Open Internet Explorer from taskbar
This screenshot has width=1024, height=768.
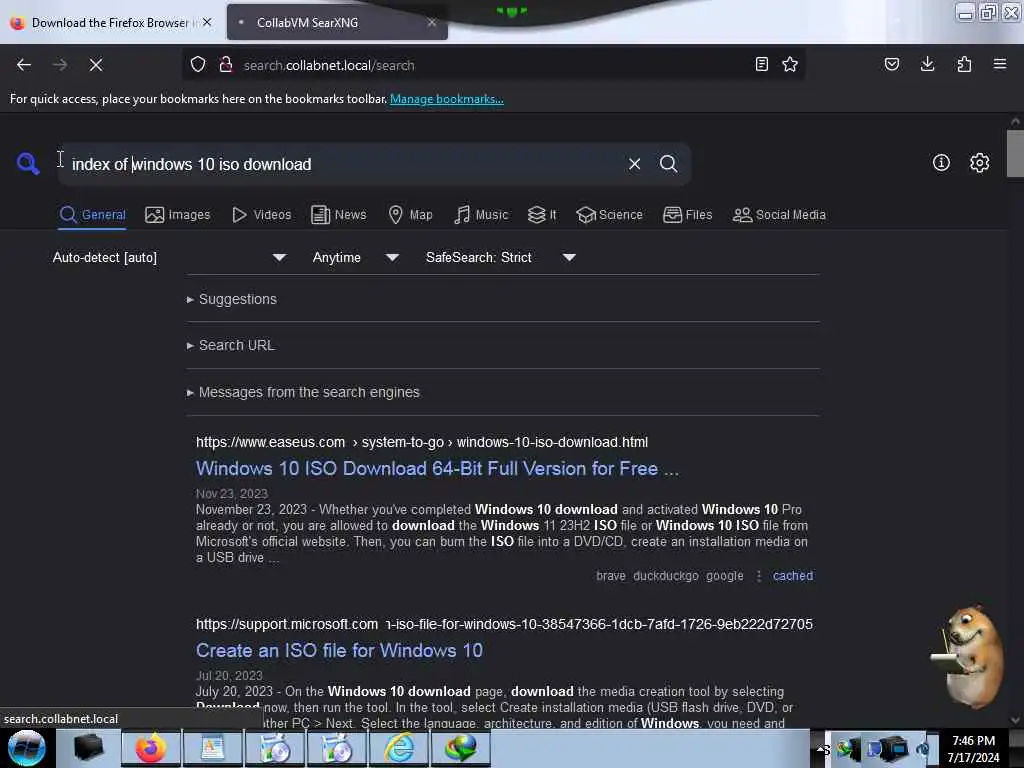point(400,748)
